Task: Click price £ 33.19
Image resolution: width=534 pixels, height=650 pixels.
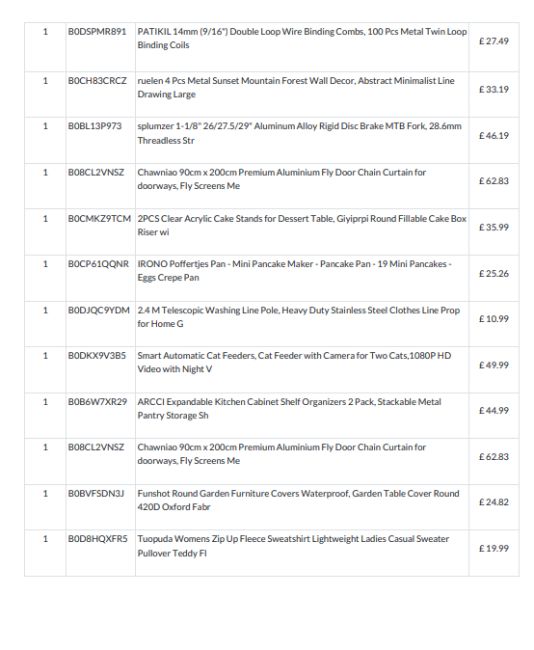Action: pyautogui.click(x=494, y=90)
